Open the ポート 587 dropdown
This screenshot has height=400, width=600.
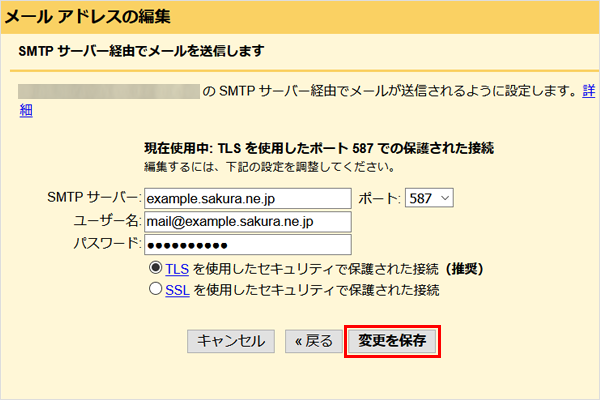click(x=429, y=198)
